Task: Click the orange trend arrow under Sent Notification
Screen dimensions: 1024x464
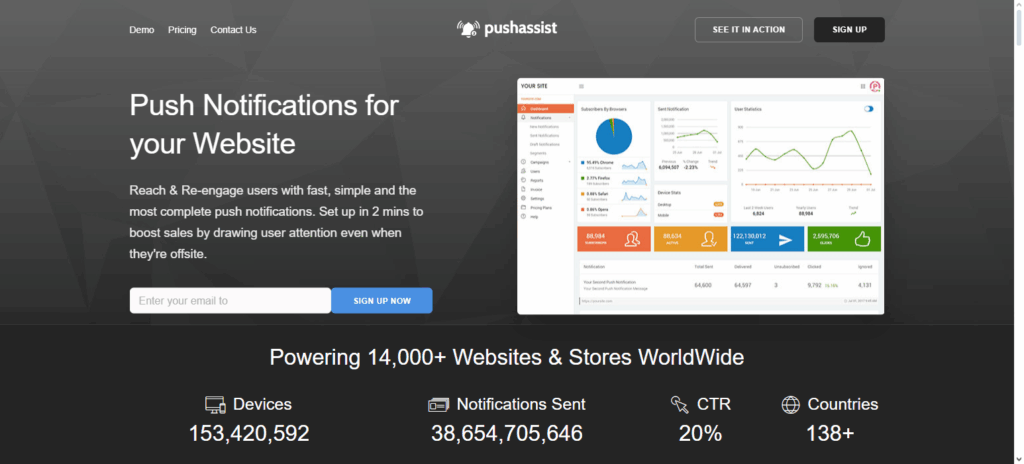Action: 712,167
